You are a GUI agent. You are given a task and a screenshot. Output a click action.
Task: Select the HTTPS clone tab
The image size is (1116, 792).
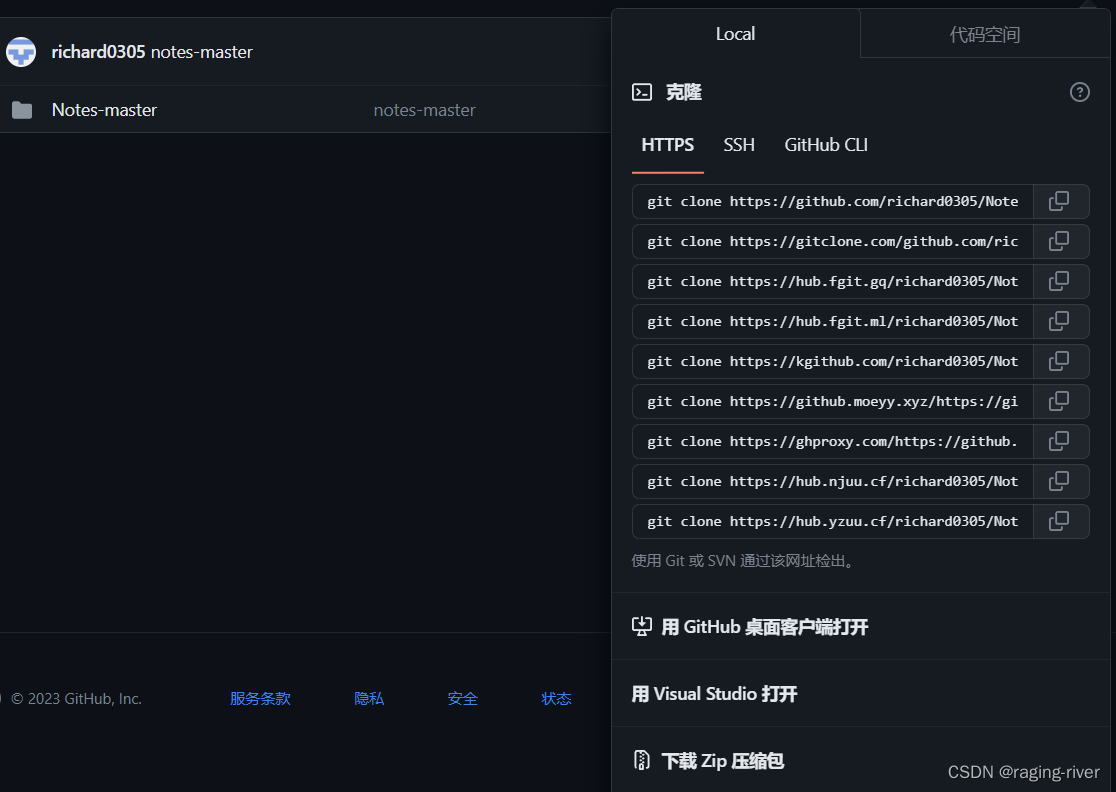pos(668,145)
